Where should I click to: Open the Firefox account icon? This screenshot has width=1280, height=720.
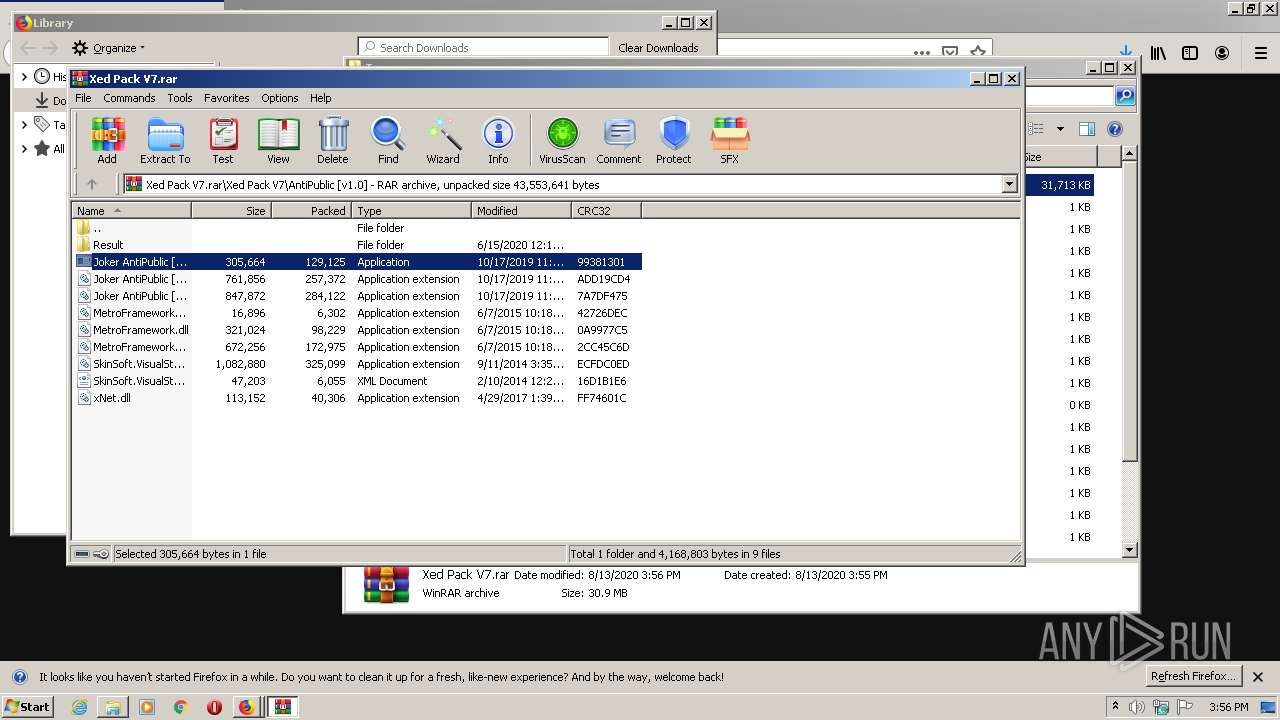click(x=1222, y=53)
